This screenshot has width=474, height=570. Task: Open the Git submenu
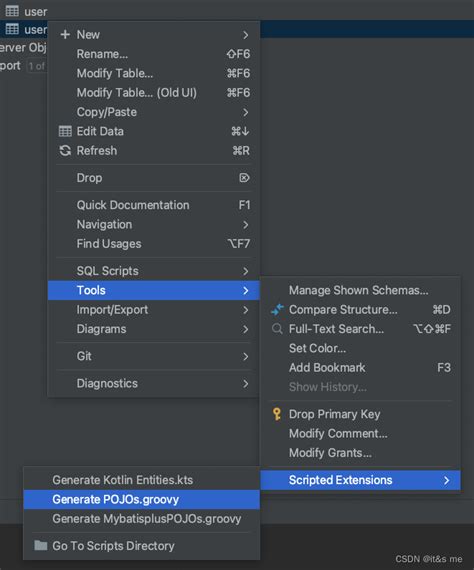tap(154, 356)
